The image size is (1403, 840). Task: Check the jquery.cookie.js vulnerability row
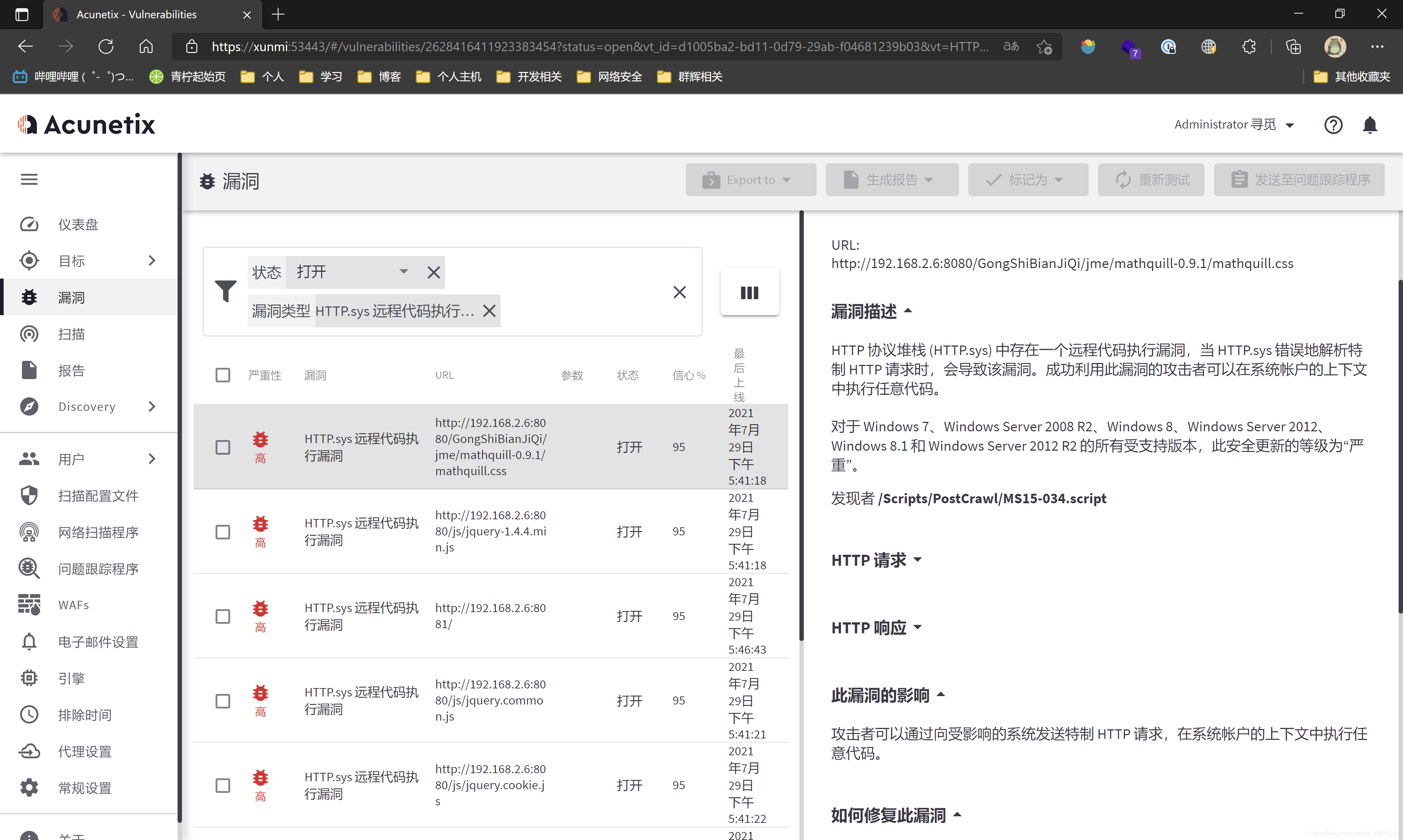(223, 785)
